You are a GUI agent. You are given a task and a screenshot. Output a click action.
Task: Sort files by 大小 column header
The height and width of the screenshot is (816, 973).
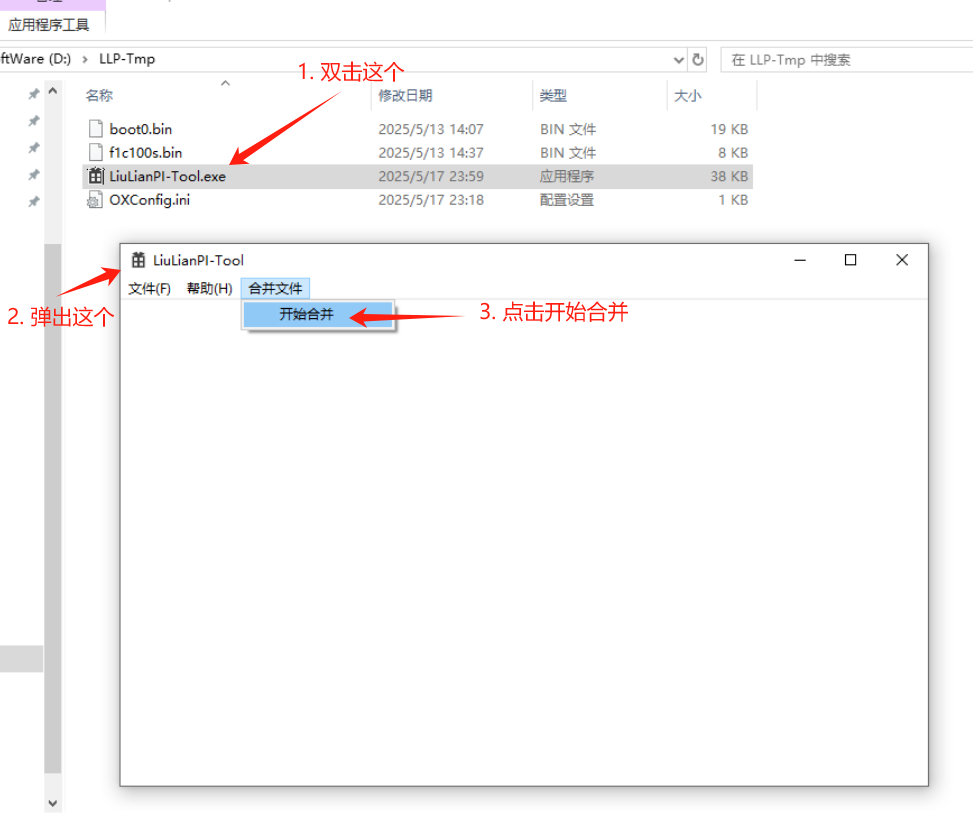[x=688, y=96]
